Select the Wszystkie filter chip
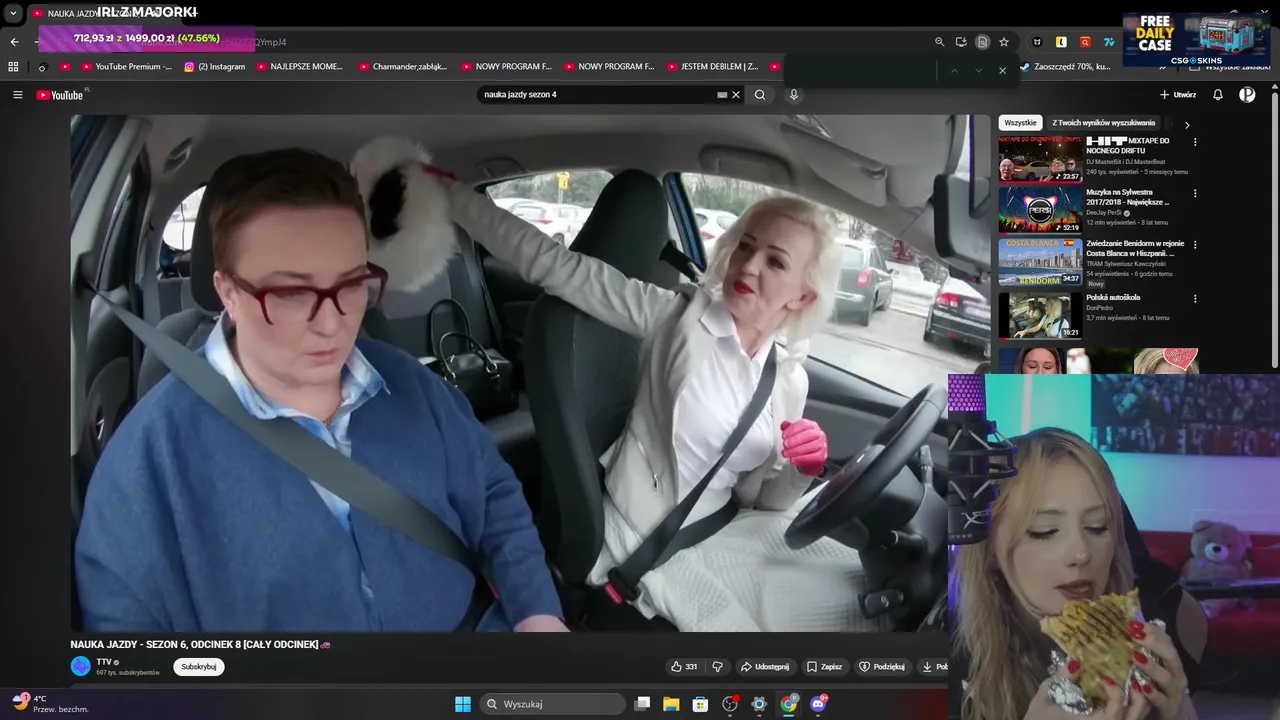1280x720 pixels. (1020, 123)
